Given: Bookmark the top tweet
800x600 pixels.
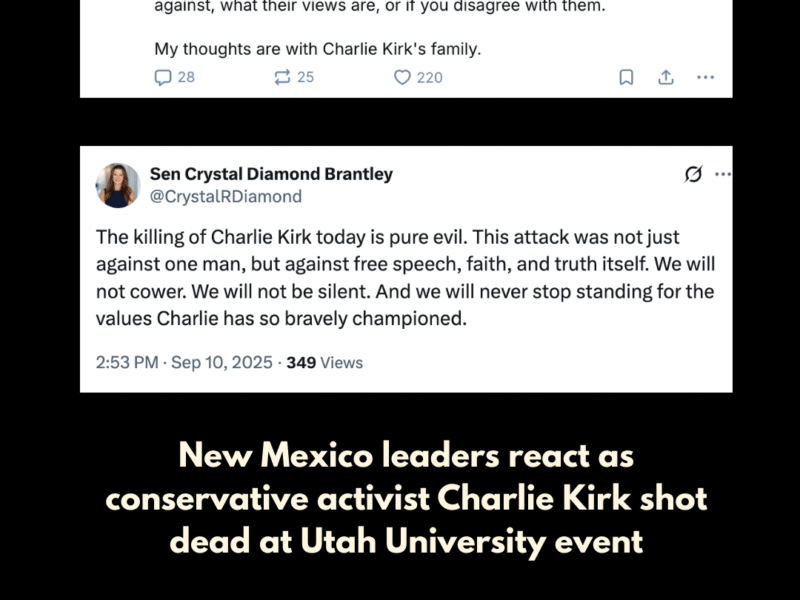Looking at the screenshot, I should pyautogui.click(x=626, y=77).
